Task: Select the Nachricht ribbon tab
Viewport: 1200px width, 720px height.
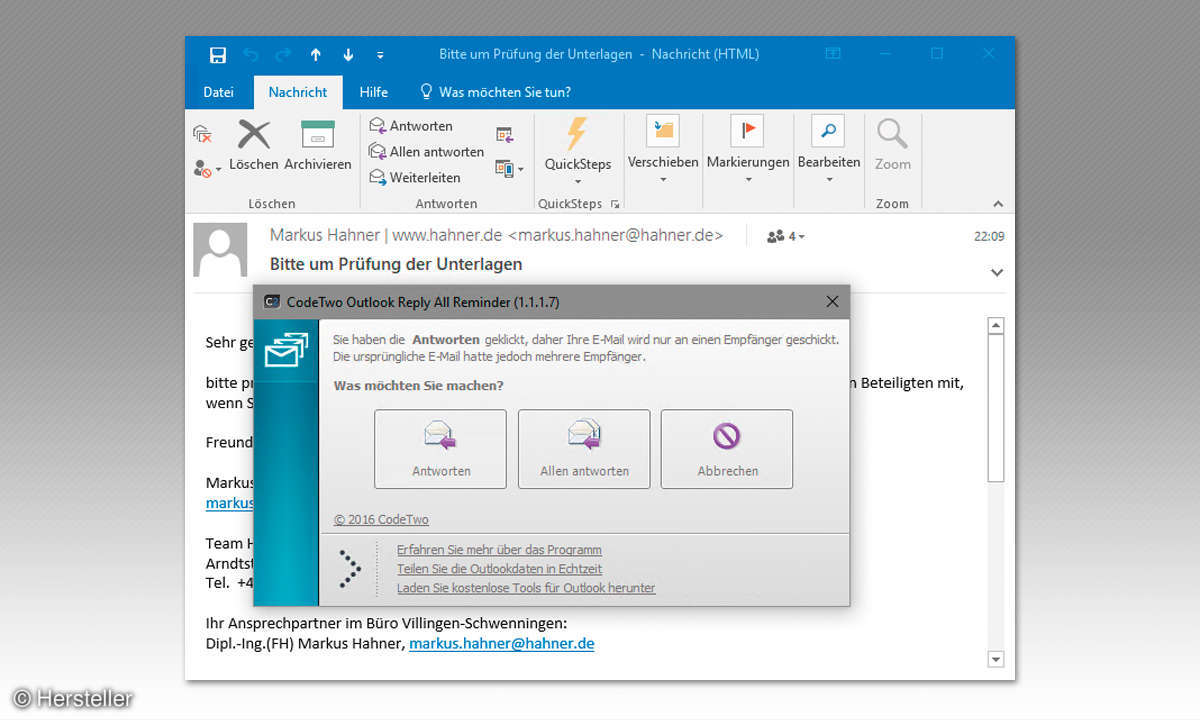Action: pyautogui.click(x=298, y=92)
